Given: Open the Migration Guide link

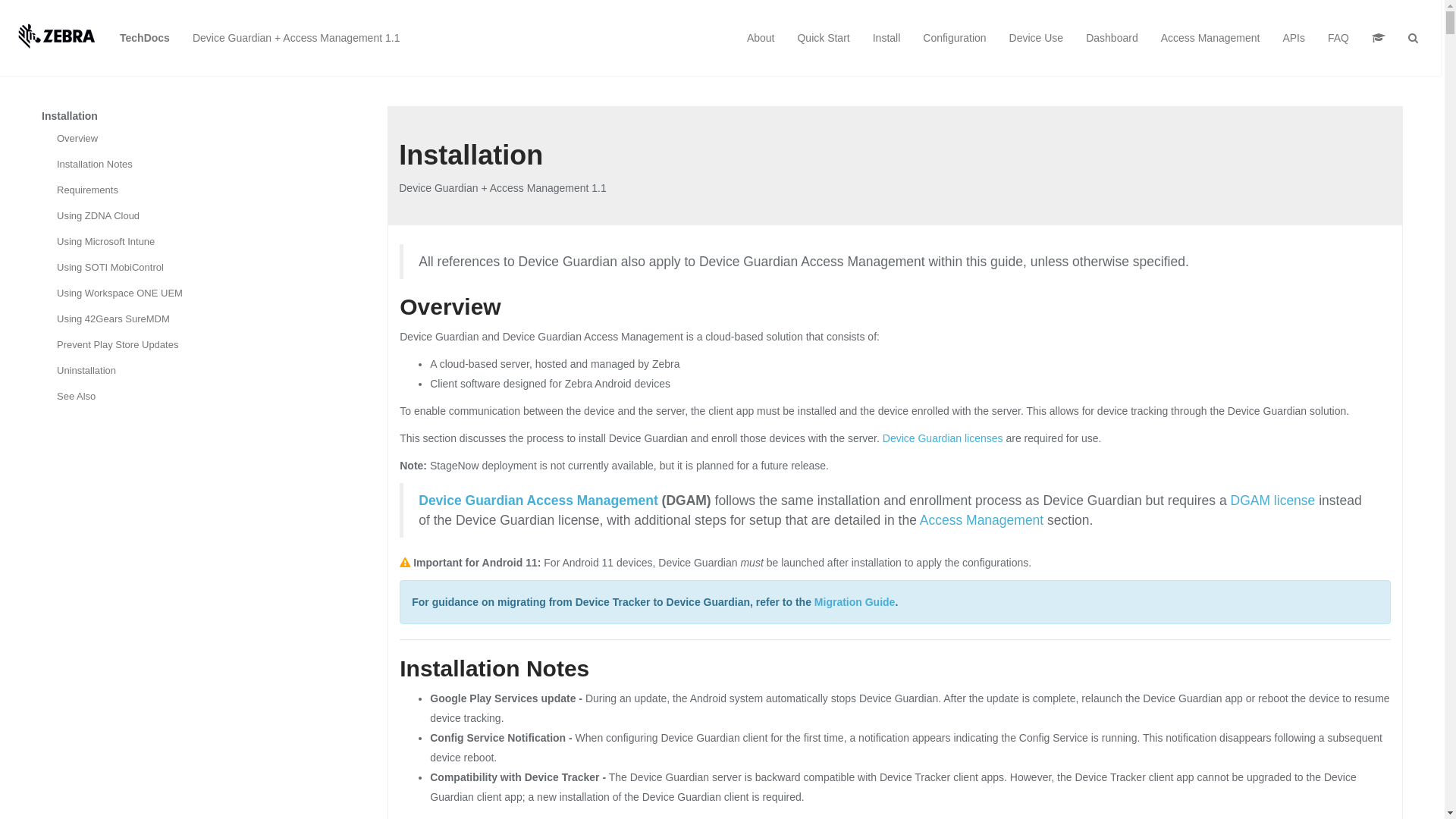Looking at the screenshot, I should pyautogui.click(x=855, y=602).
